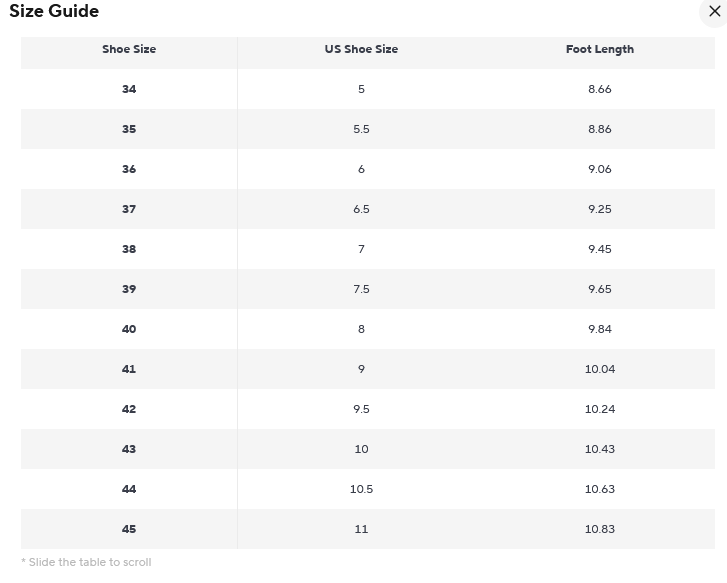Click the 'Slide the table to scroll' note
727x583 pixels.
click(86, 562)
